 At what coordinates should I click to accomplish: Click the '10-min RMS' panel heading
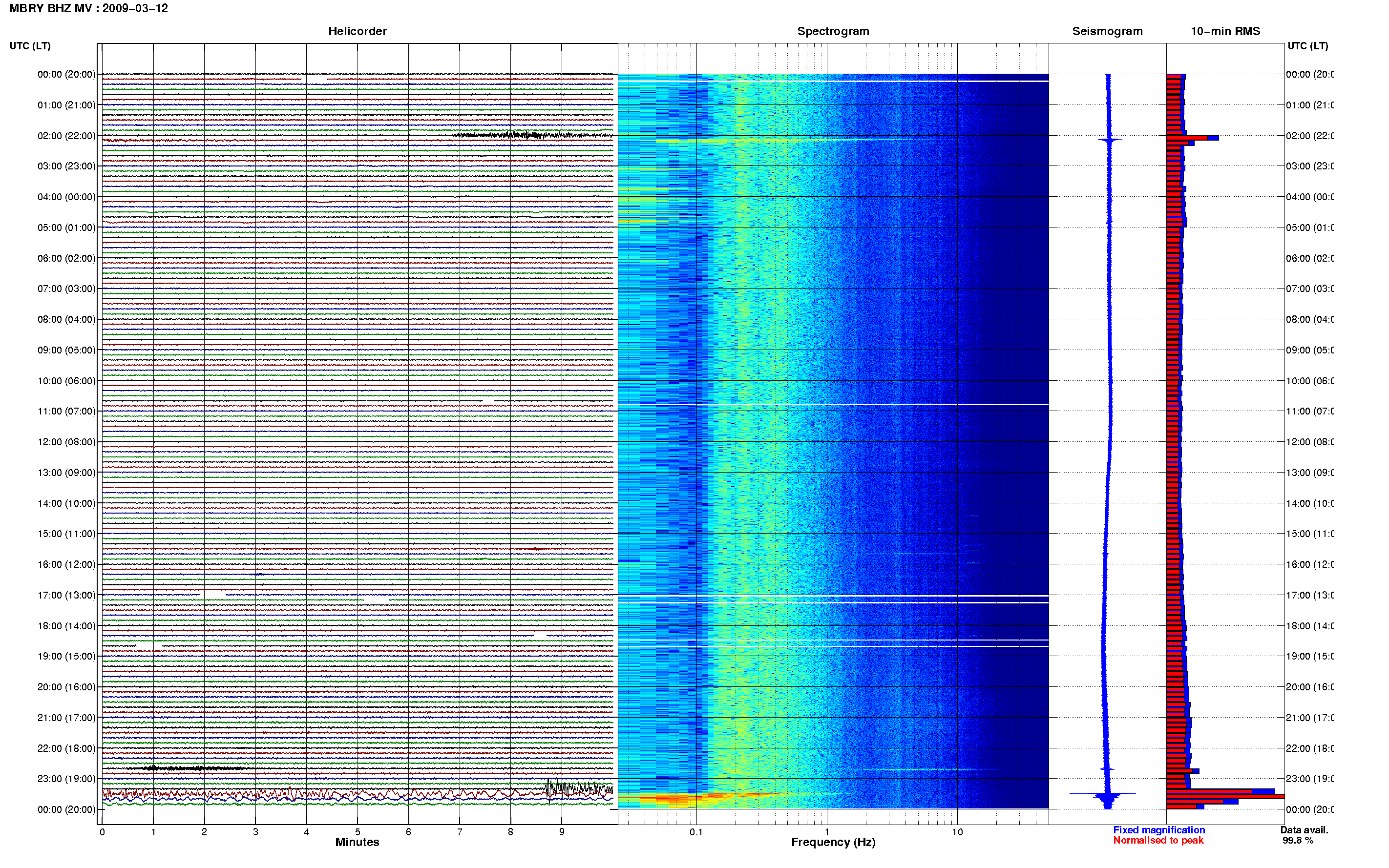click(x=1225, y=31)
